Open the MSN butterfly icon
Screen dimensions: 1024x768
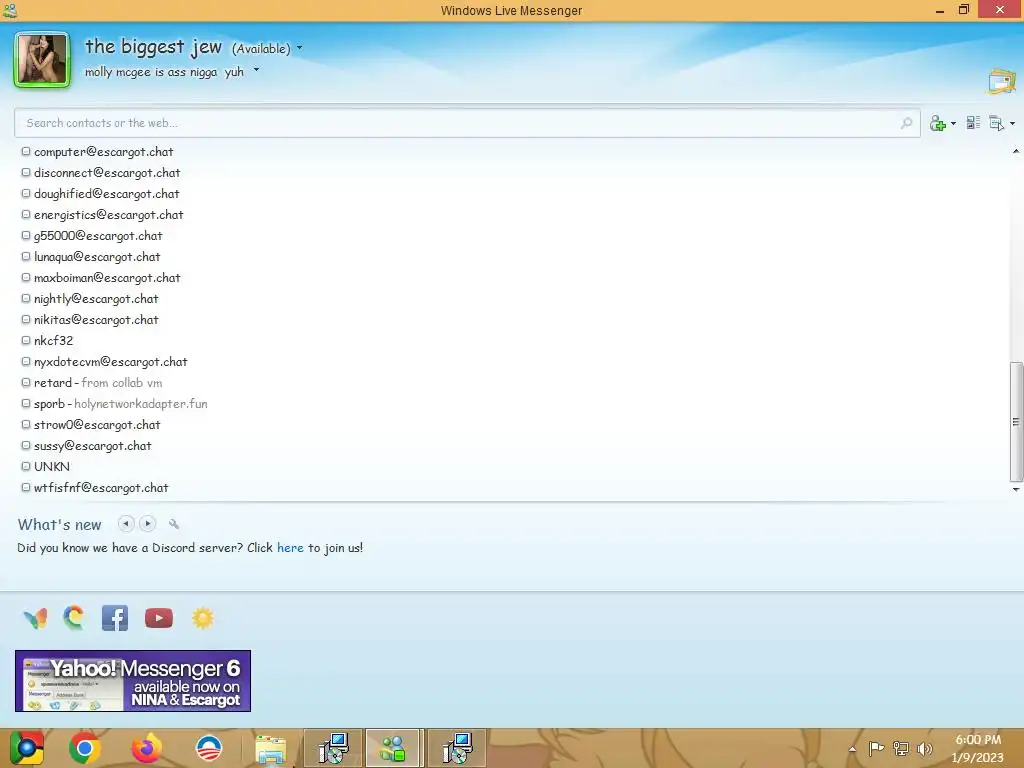(x=35, y=618)
